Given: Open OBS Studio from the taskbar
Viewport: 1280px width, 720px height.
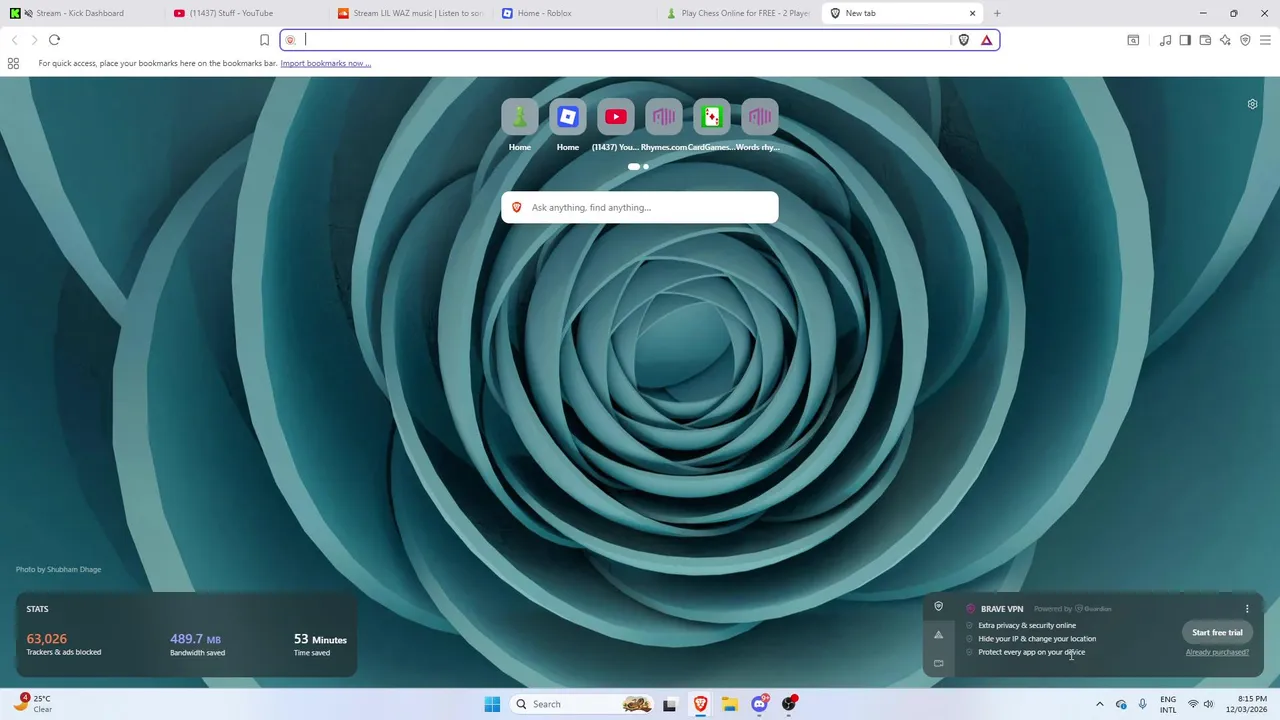Looking at the screenshot, I should pos(790,704).
